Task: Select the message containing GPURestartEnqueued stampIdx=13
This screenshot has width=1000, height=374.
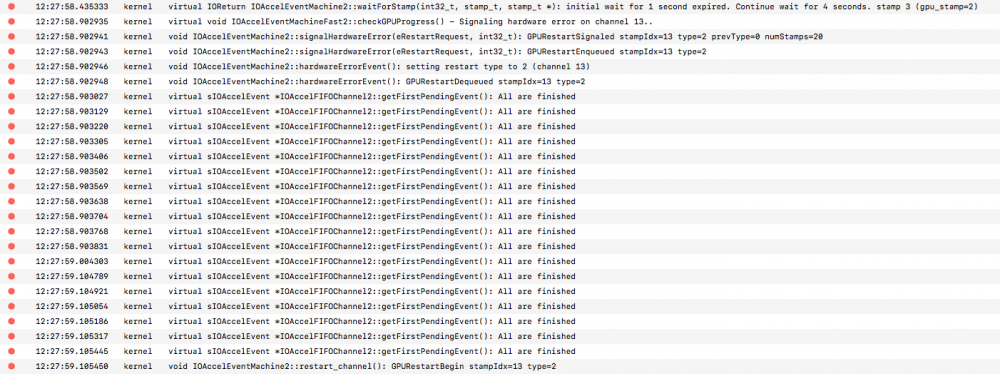Action: click(438, 52)
